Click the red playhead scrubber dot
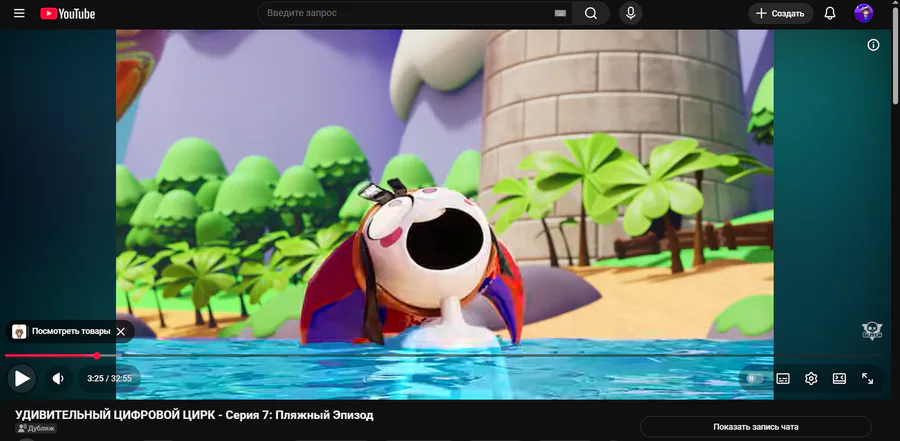900x441 pixels. (x=96, y=355)
